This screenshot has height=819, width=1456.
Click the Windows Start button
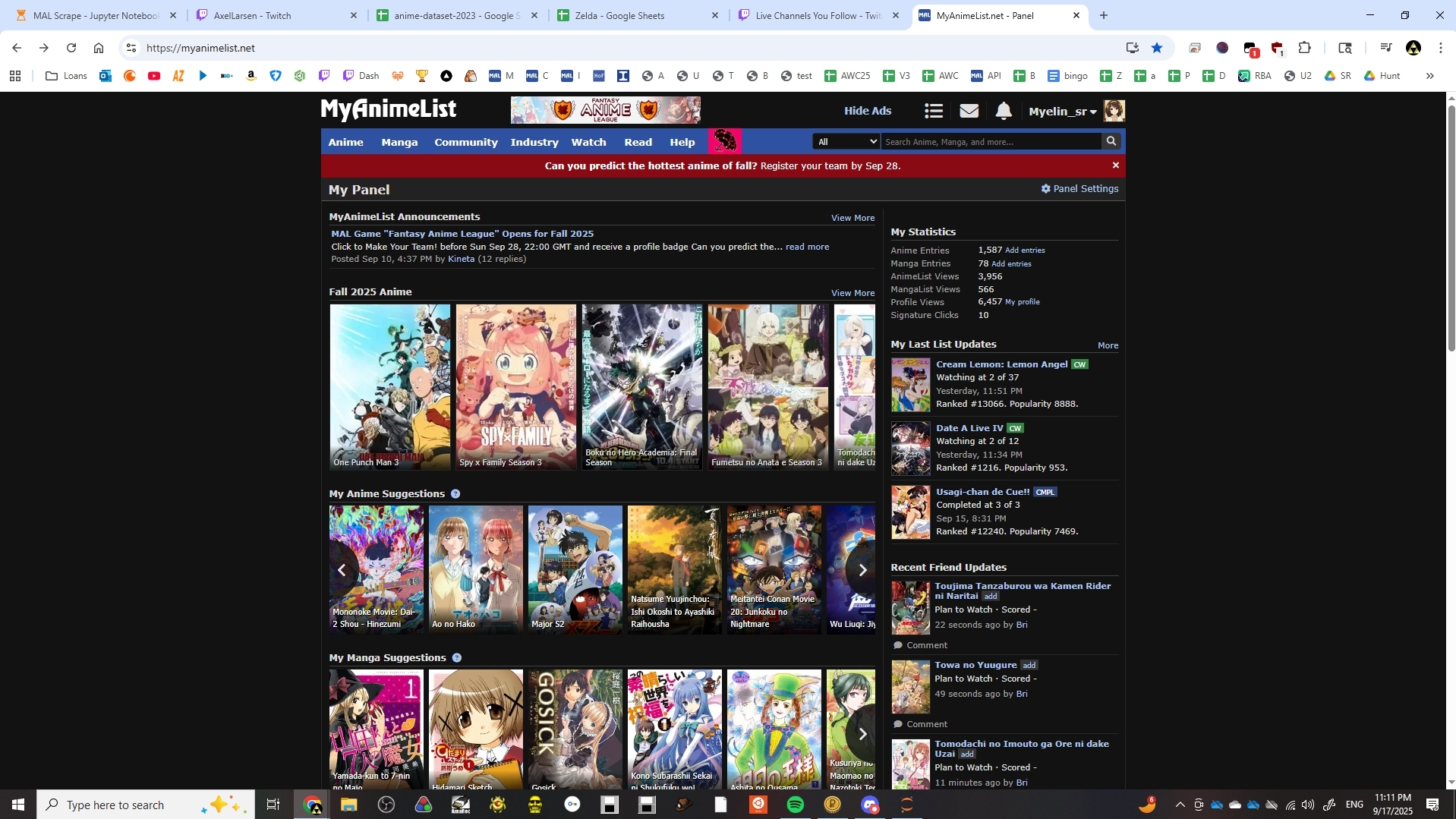18,805
